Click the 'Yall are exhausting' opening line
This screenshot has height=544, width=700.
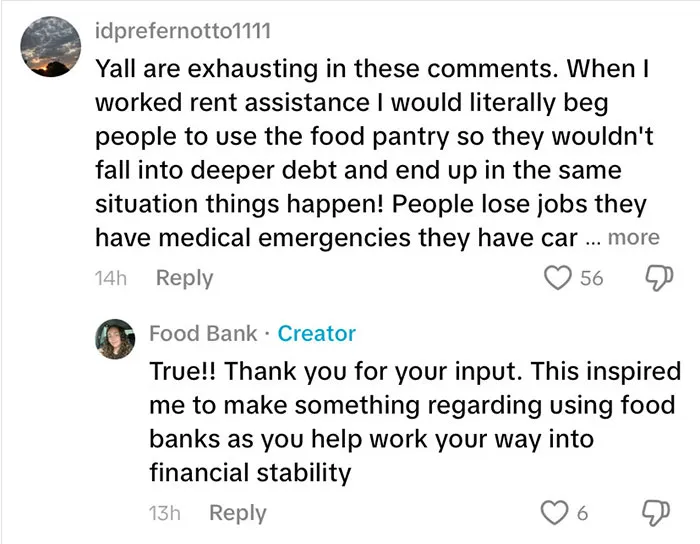pyautogui.click(x=372, y=69)
